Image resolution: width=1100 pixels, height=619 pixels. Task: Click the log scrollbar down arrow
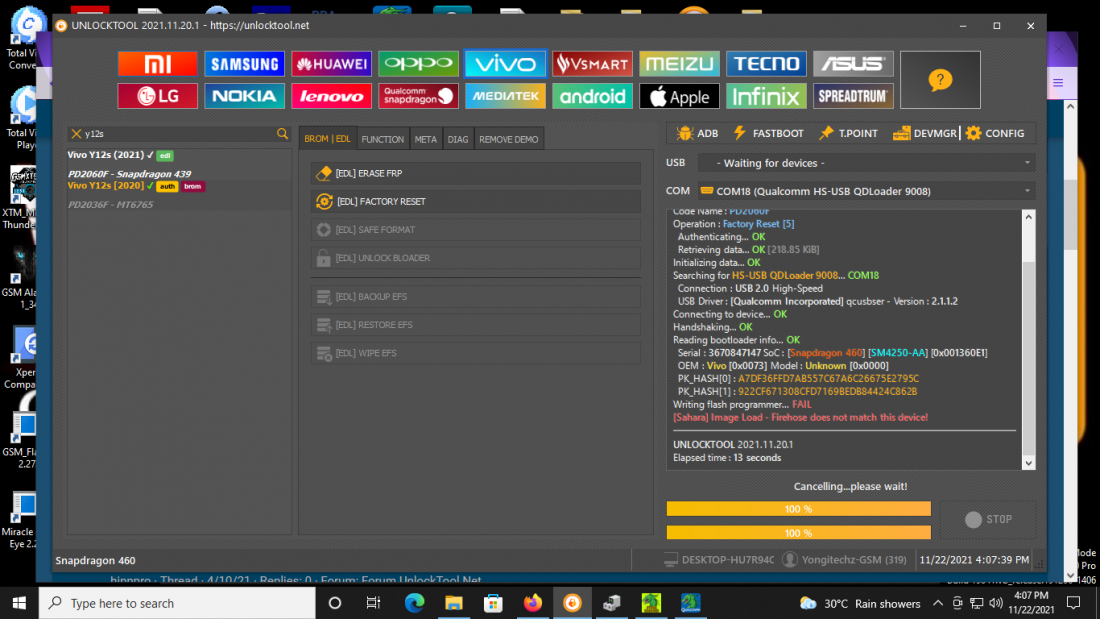(1028, 462)
